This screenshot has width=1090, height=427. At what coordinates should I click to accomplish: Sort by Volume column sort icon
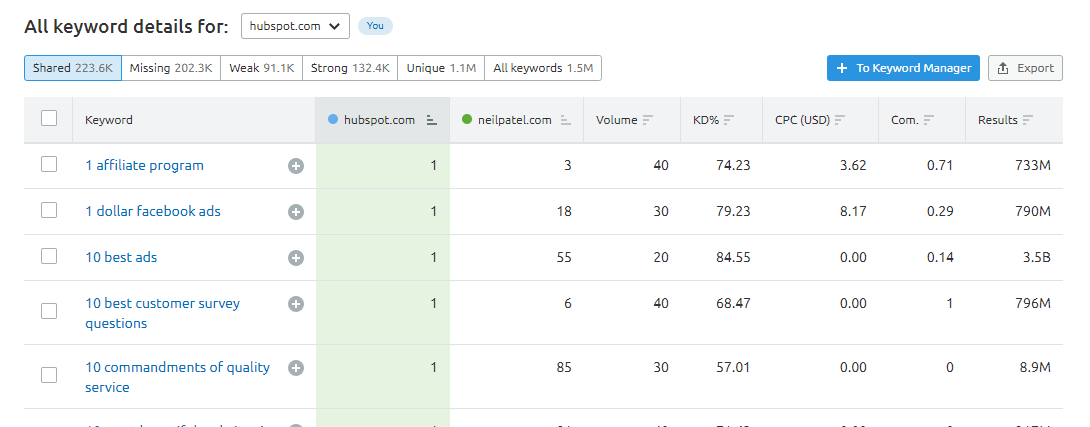pos(648,120)
